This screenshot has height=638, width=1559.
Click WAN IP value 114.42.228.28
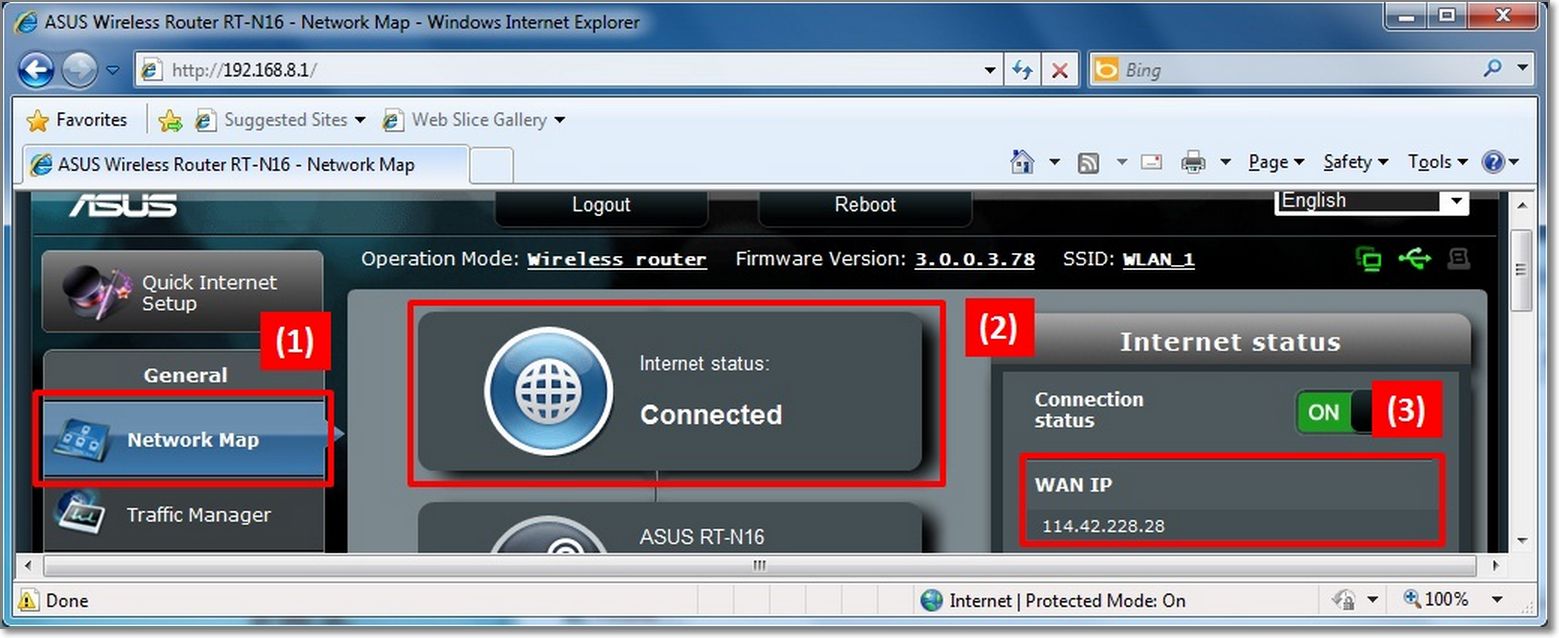[x=1103, y=526]
